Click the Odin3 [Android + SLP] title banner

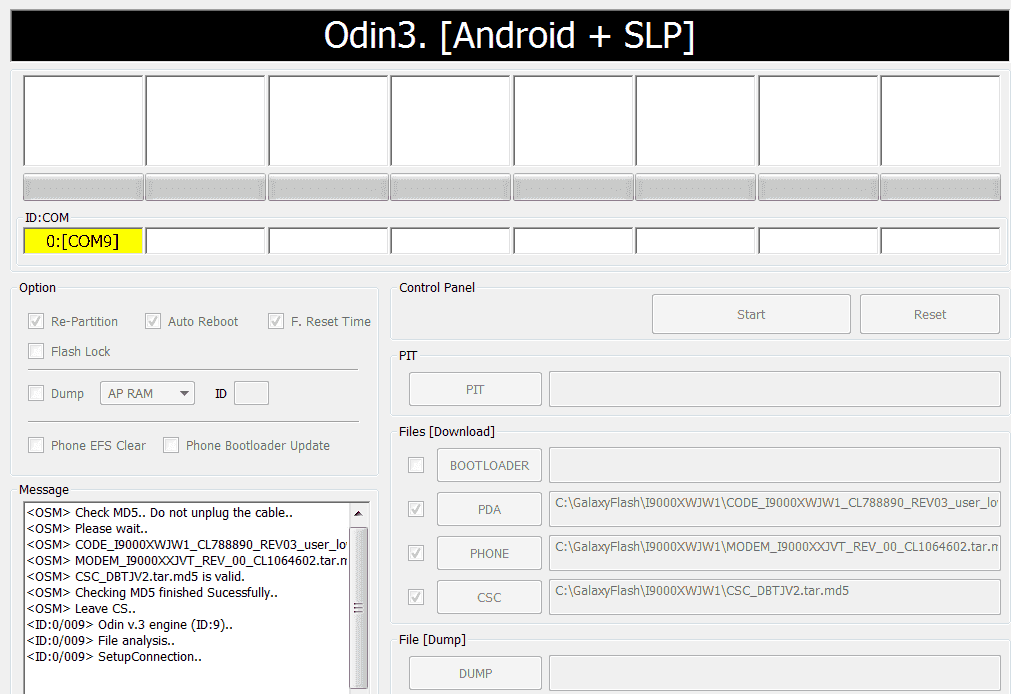(x=508, y=35)
